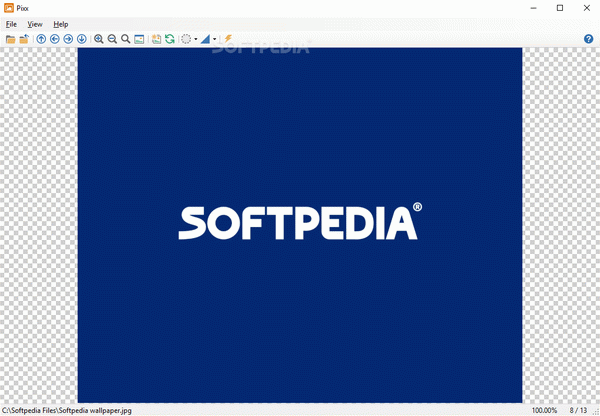Minimize the Pixx window
The height and width of the screenshot is (416, 600).
click(534, 8)
